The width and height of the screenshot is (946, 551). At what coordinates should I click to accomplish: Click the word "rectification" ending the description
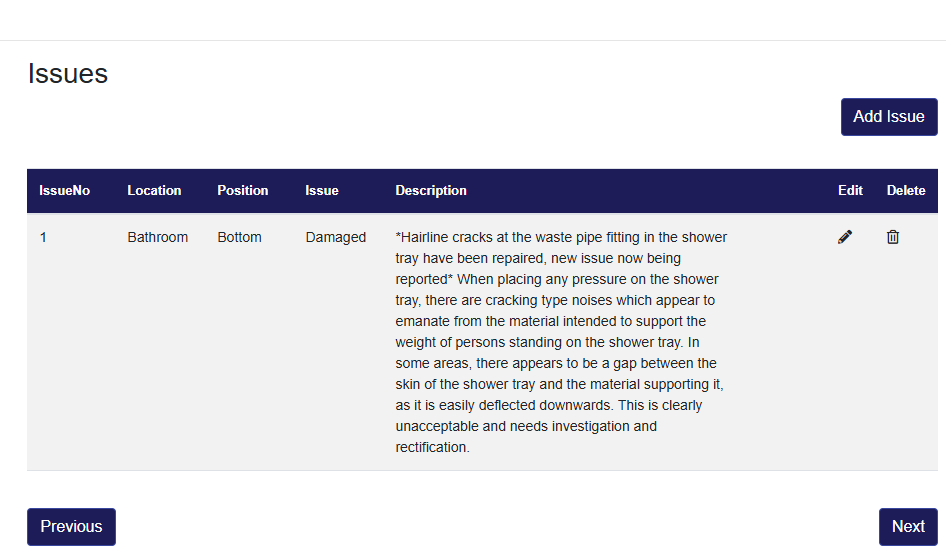click(x=431, y=448)
